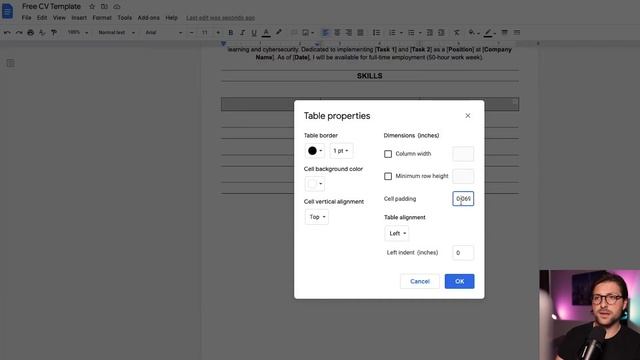The height and width of the screenshot is (360, 640).
Task: Apply right align from the toolbar
Action: (349, 33)
